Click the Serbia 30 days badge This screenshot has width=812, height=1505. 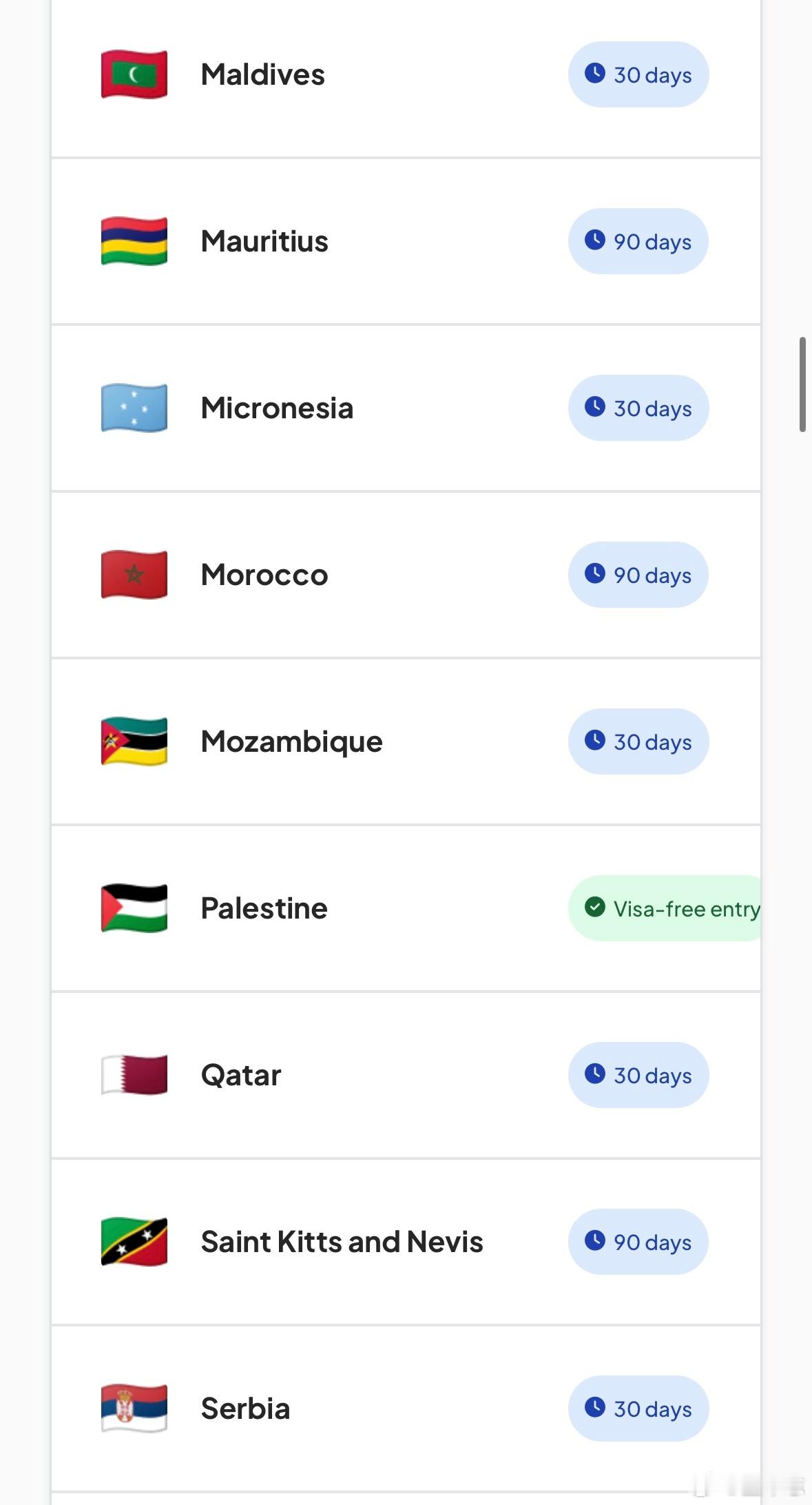click(x=638, y=1409)
